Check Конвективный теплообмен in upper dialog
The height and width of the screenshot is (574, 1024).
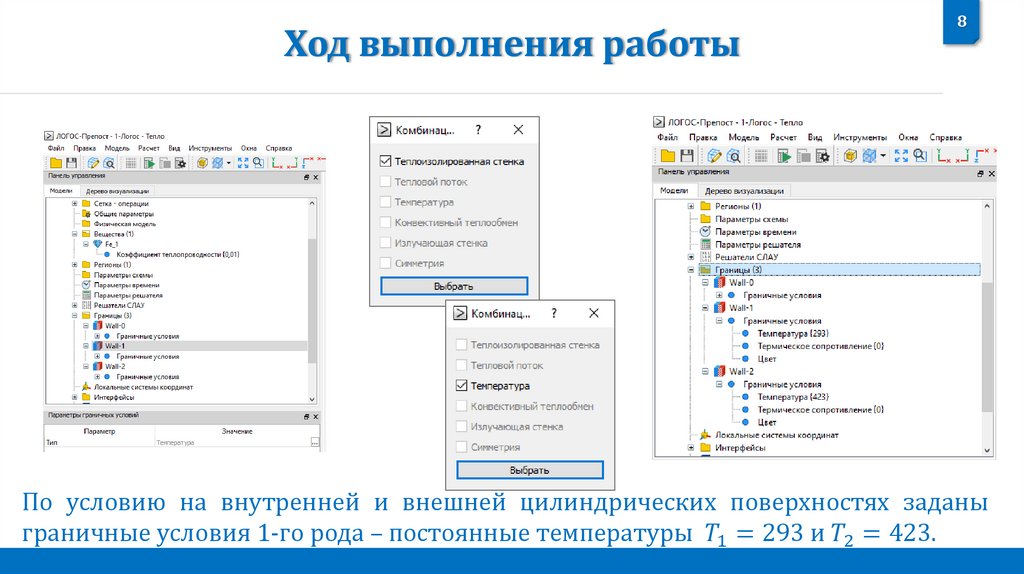click(x=385, y=222)
